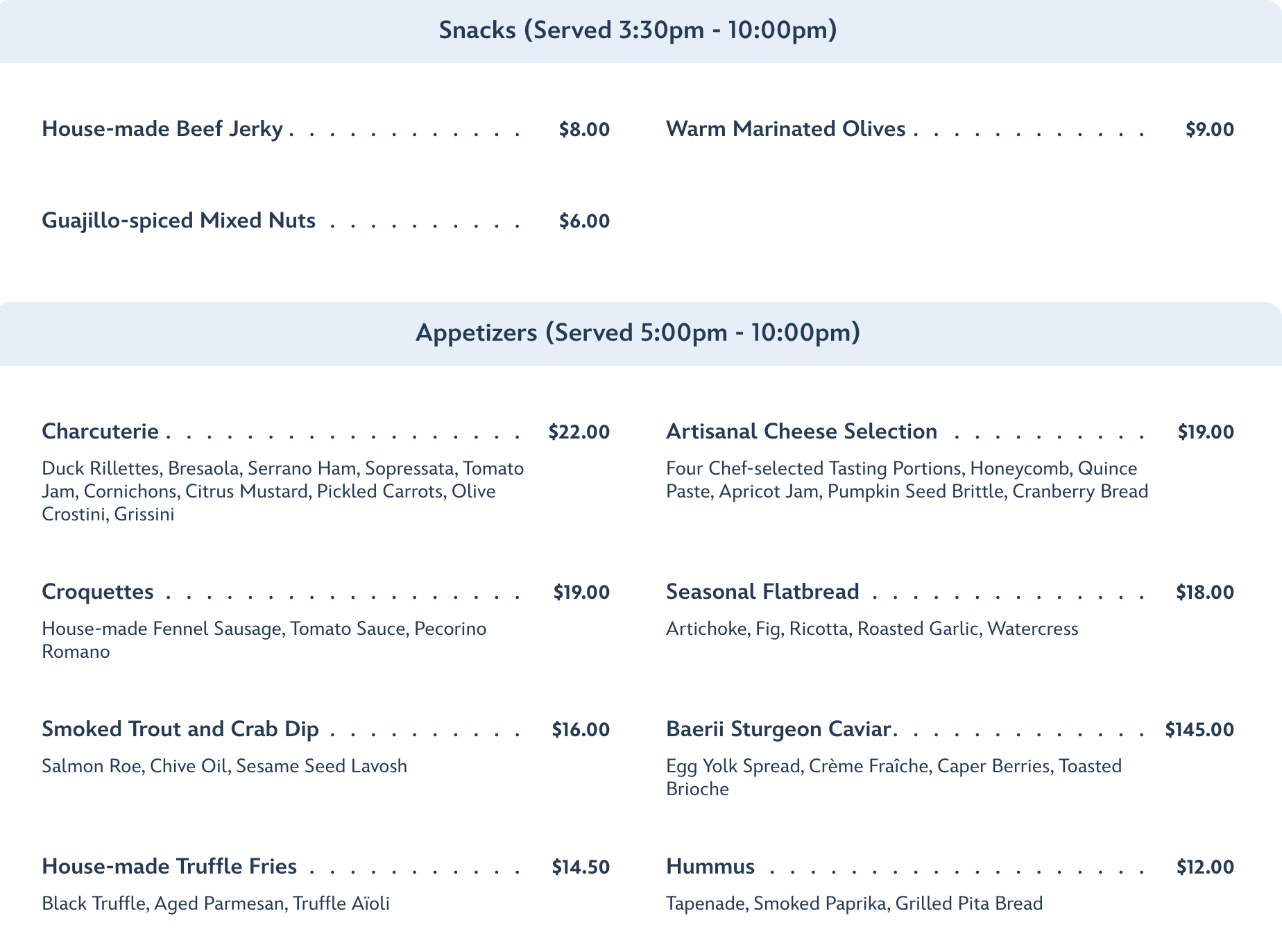Select the Hummus menu item
1282x952 pixels.
710,867
